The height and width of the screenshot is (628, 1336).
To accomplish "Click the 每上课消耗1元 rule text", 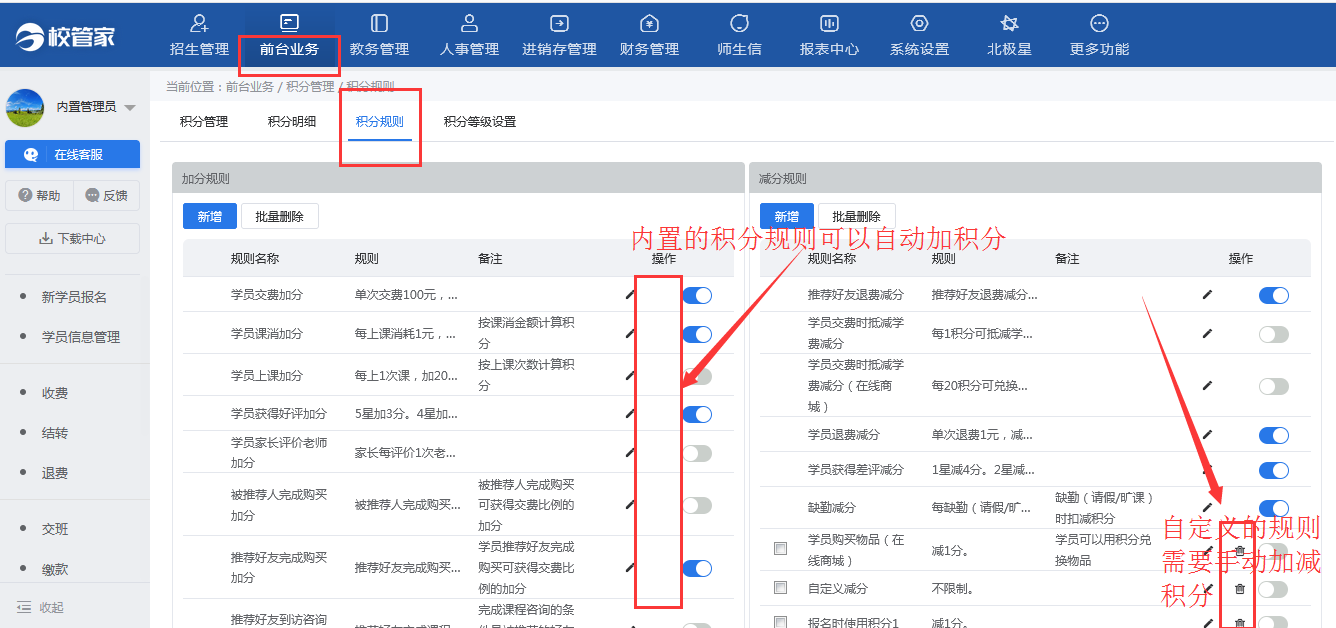I will coord(407,334).
